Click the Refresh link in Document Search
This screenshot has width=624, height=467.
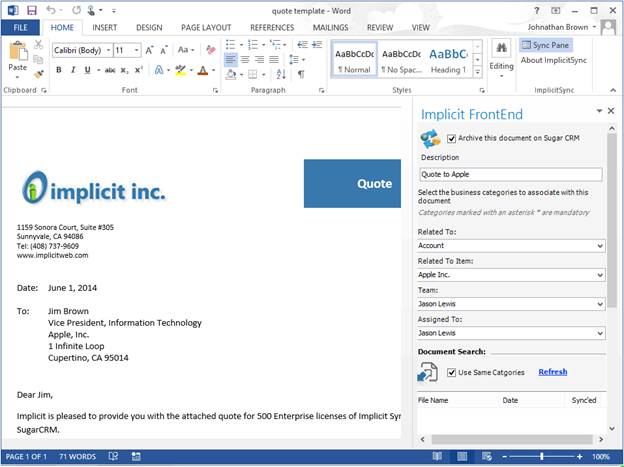[x=552, y=372]
